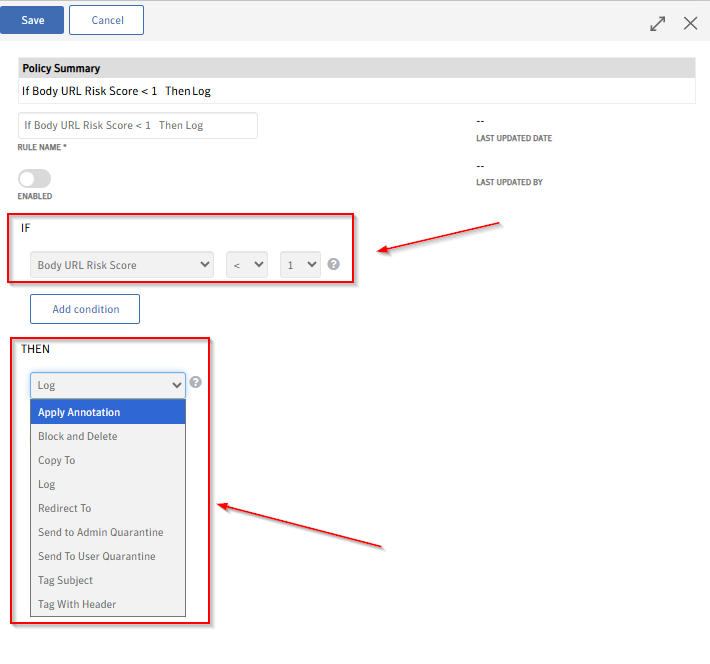Click help icon beside THEN action dropdown
This screenshot has height=664, width=710.
(196, 382)
